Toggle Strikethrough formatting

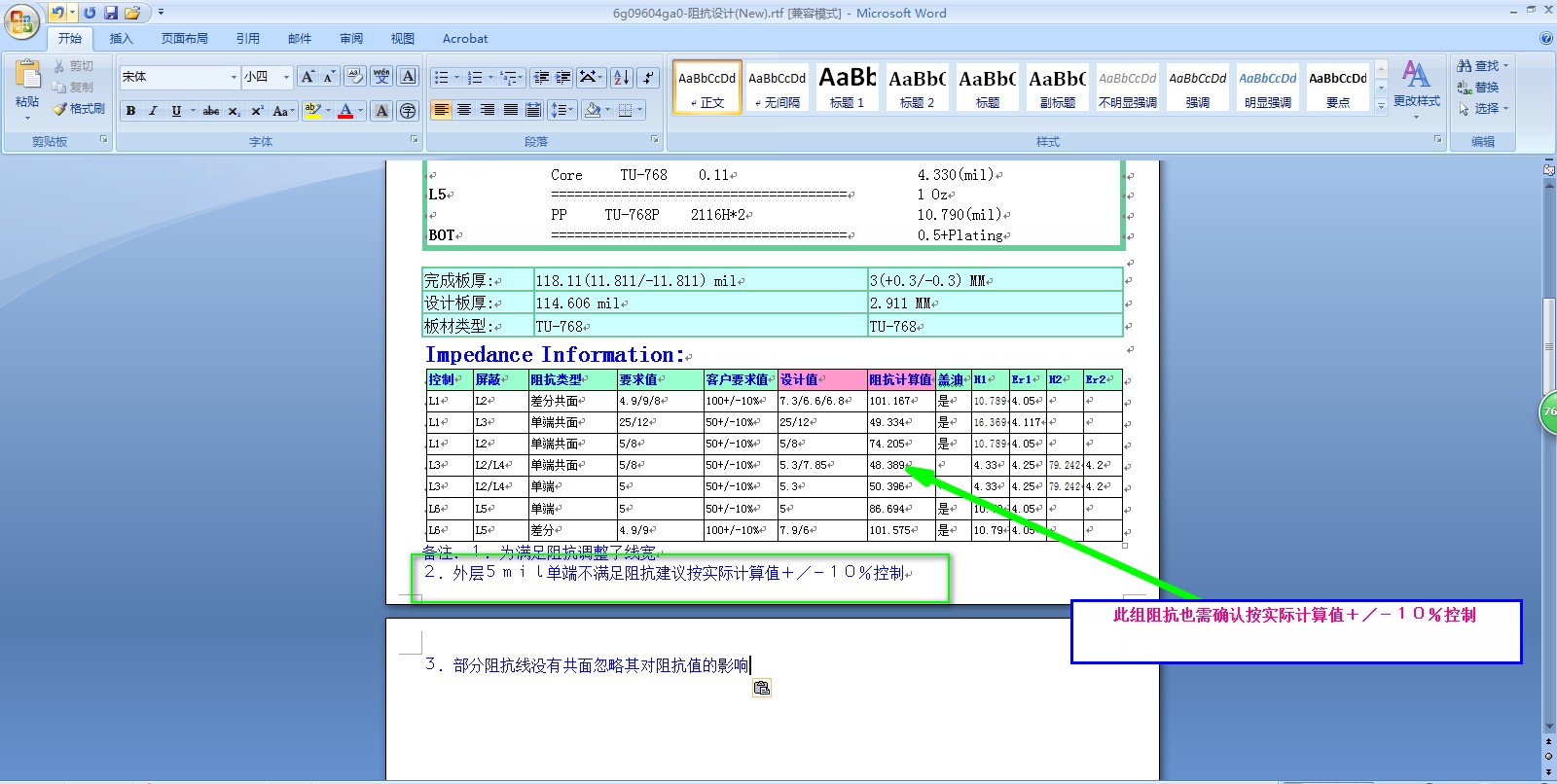pyautogui.click(x=211, y=111)
